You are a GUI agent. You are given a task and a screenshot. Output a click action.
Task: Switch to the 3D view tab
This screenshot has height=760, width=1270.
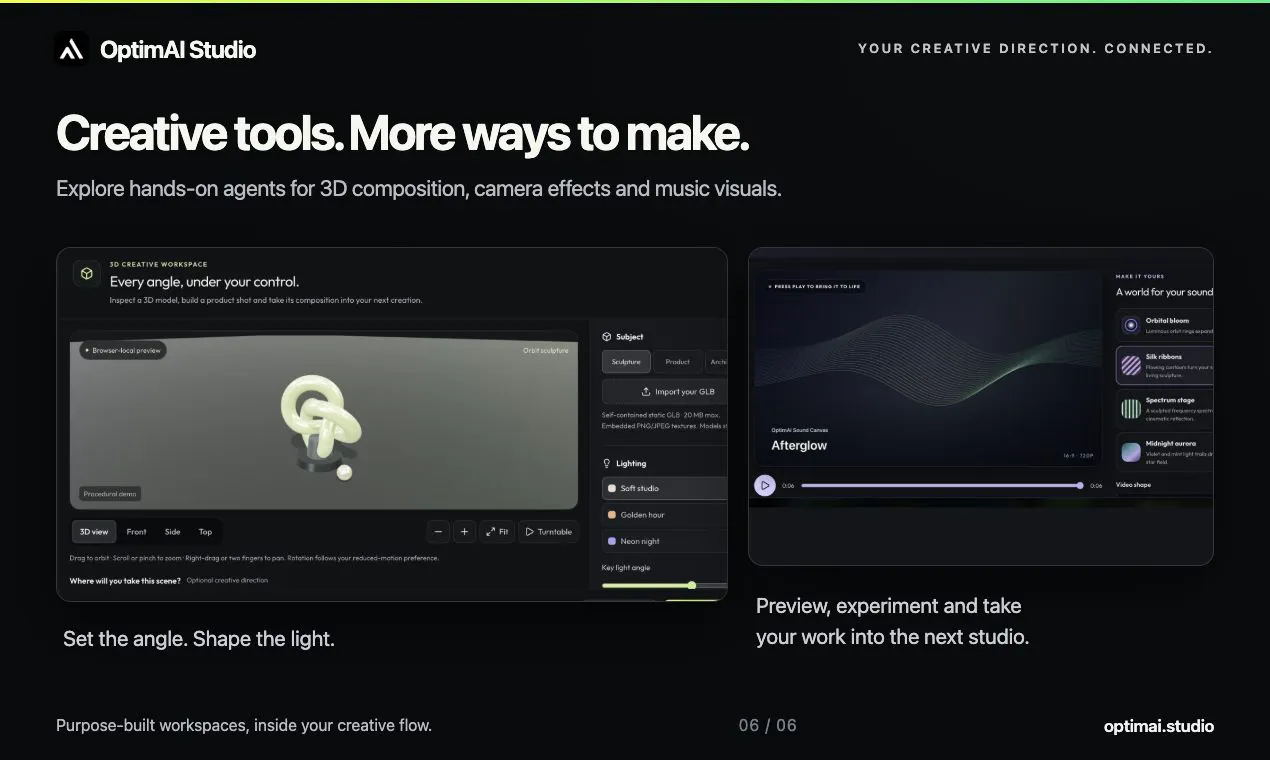click(x=94, y=532)
